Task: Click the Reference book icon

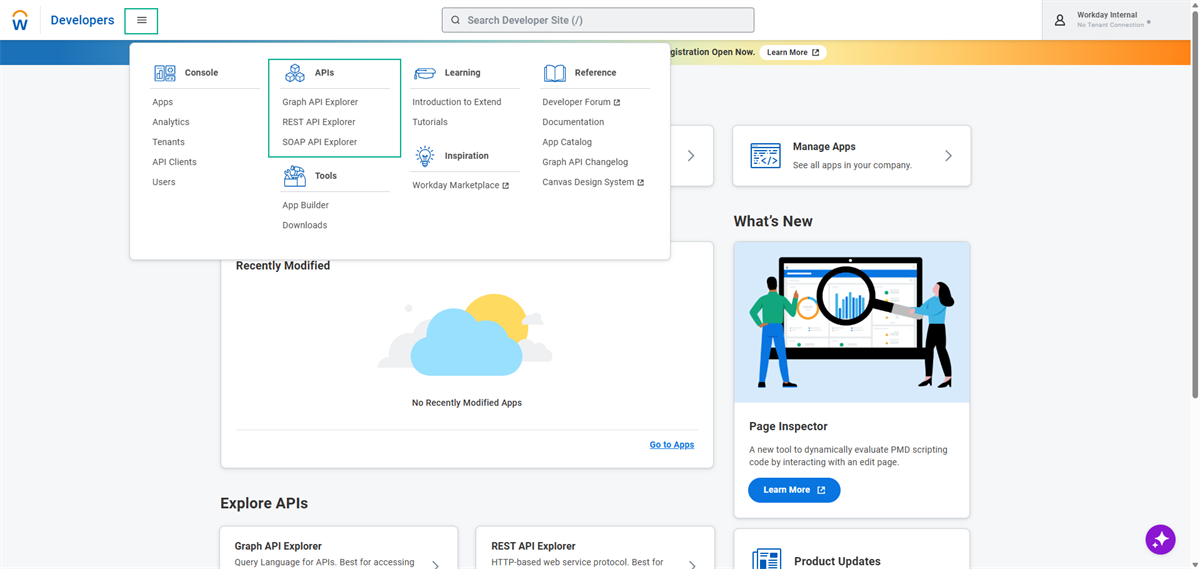Action: 555,73
